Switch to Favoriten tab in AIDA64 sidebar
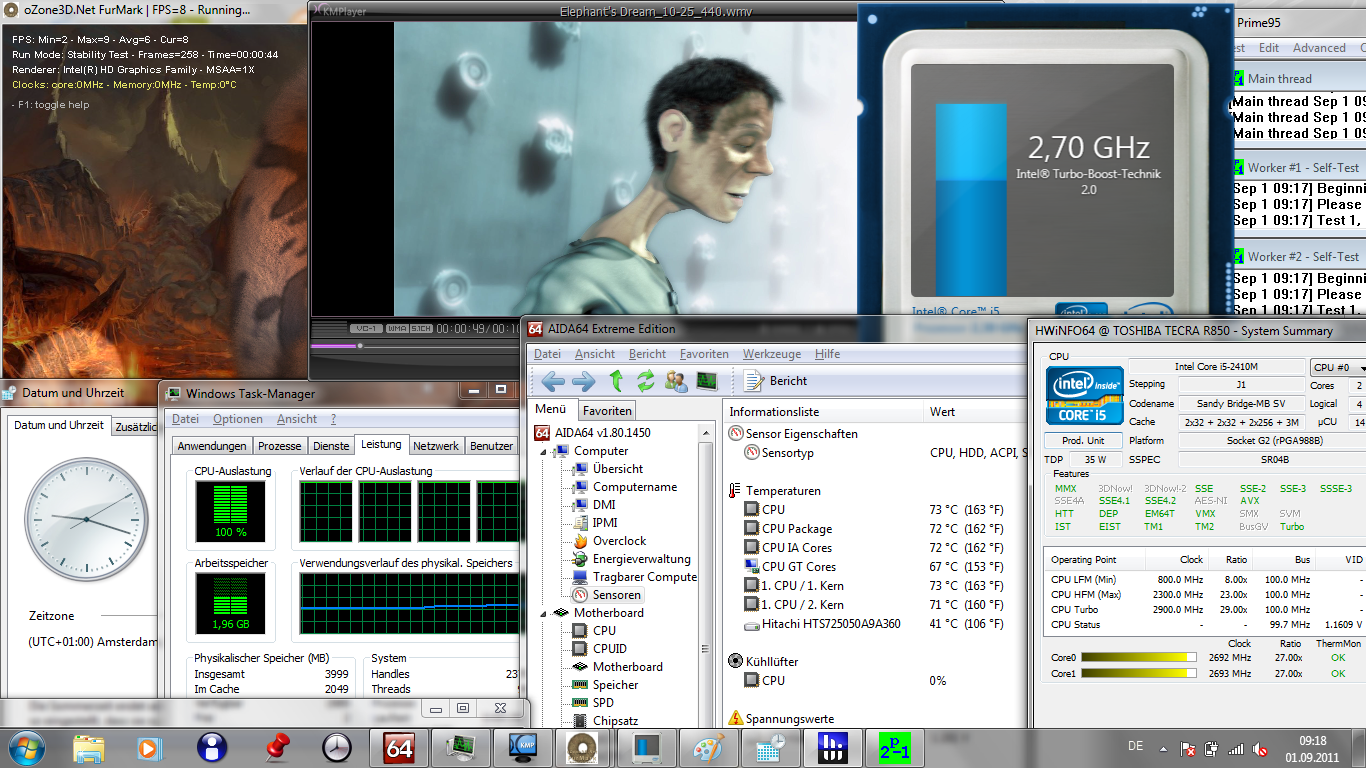The height and width of the screenshot is (768, 1366). (607, 410)
